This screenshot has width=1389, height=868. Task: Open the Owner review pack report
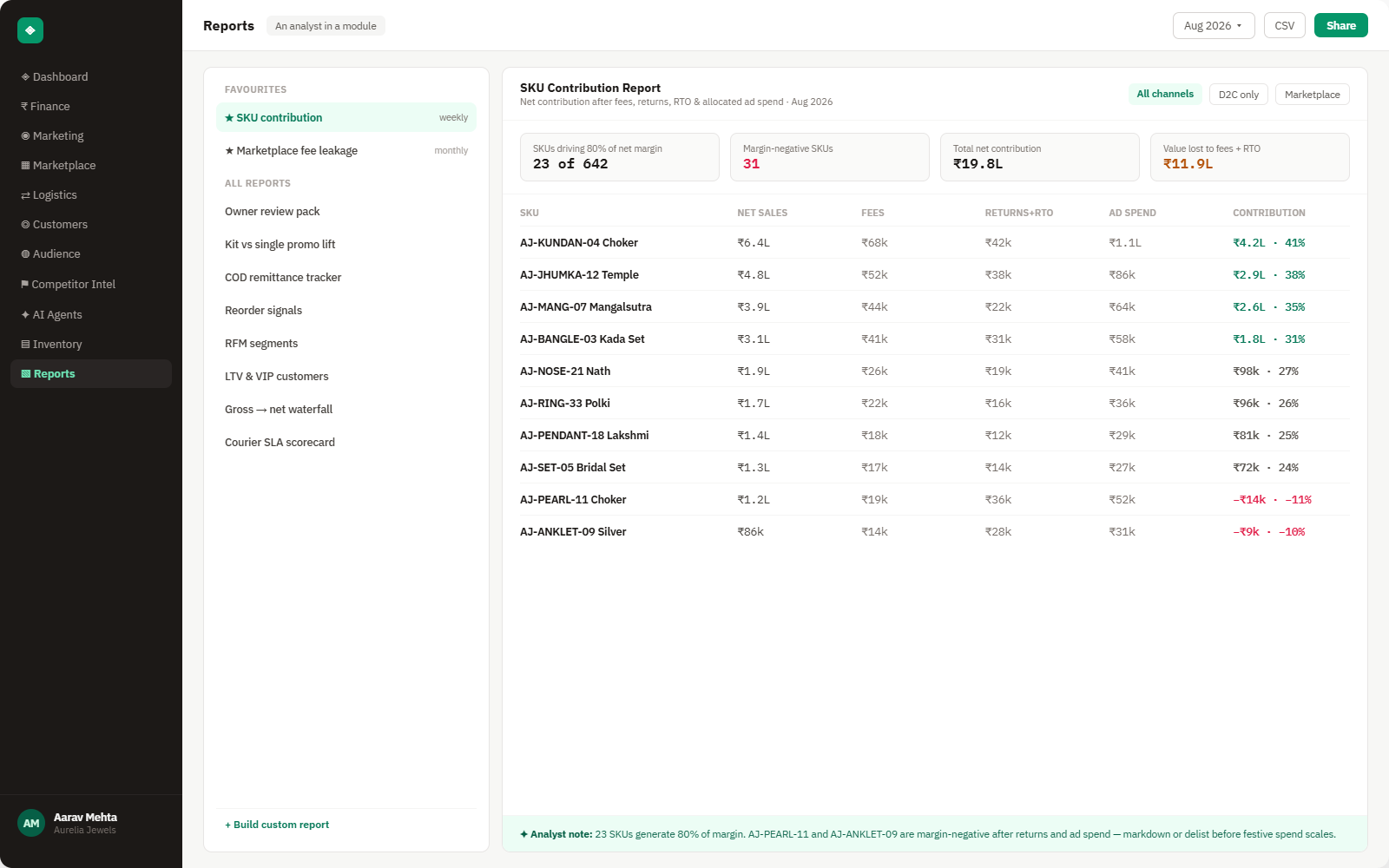pos(346,211)
